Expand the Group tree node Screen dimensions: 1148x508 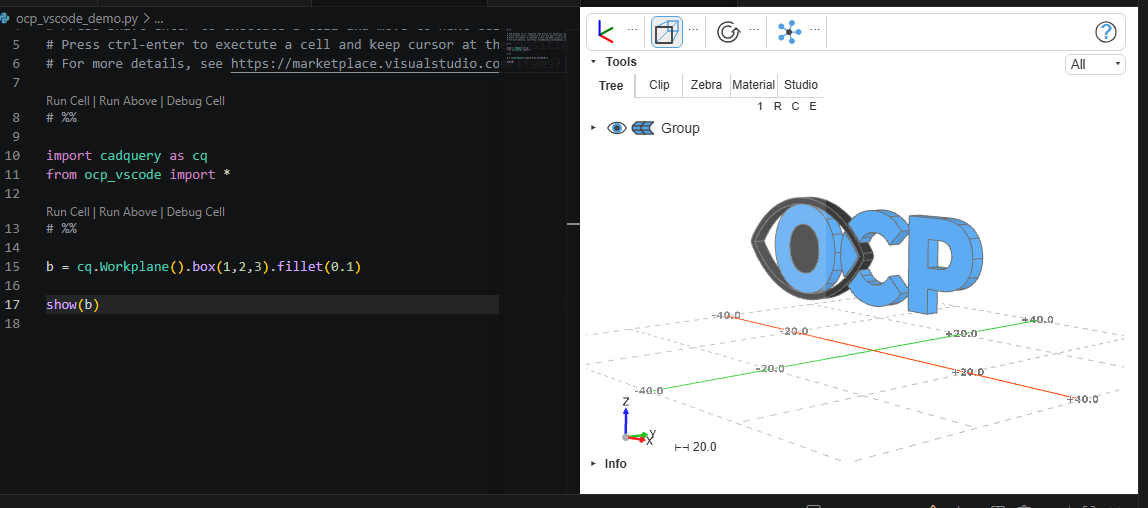pos(594,128)
